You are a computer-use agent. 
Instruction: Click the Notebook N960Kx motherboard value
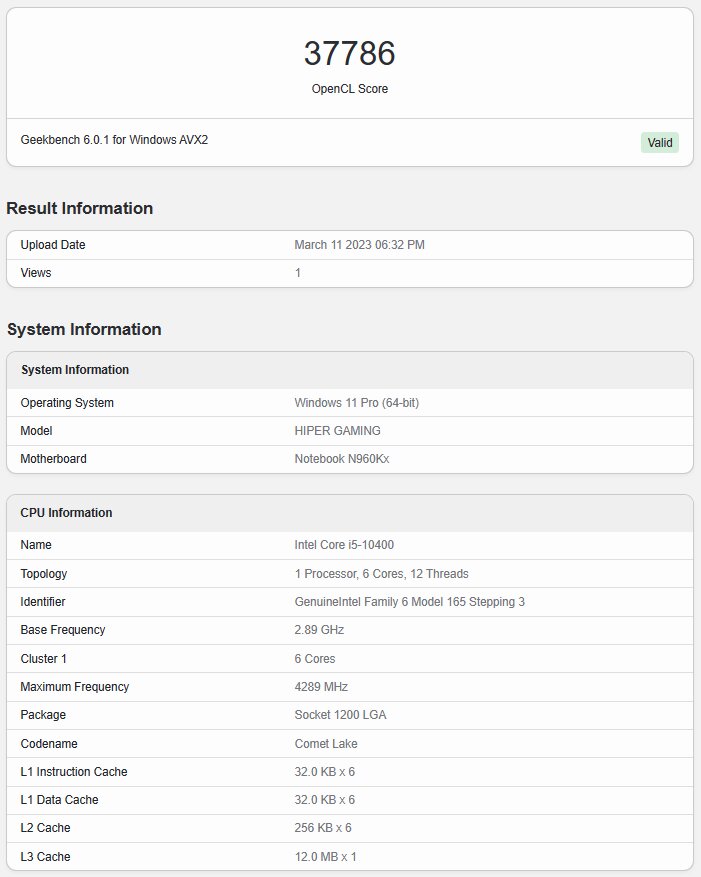(x=342, y=459)
